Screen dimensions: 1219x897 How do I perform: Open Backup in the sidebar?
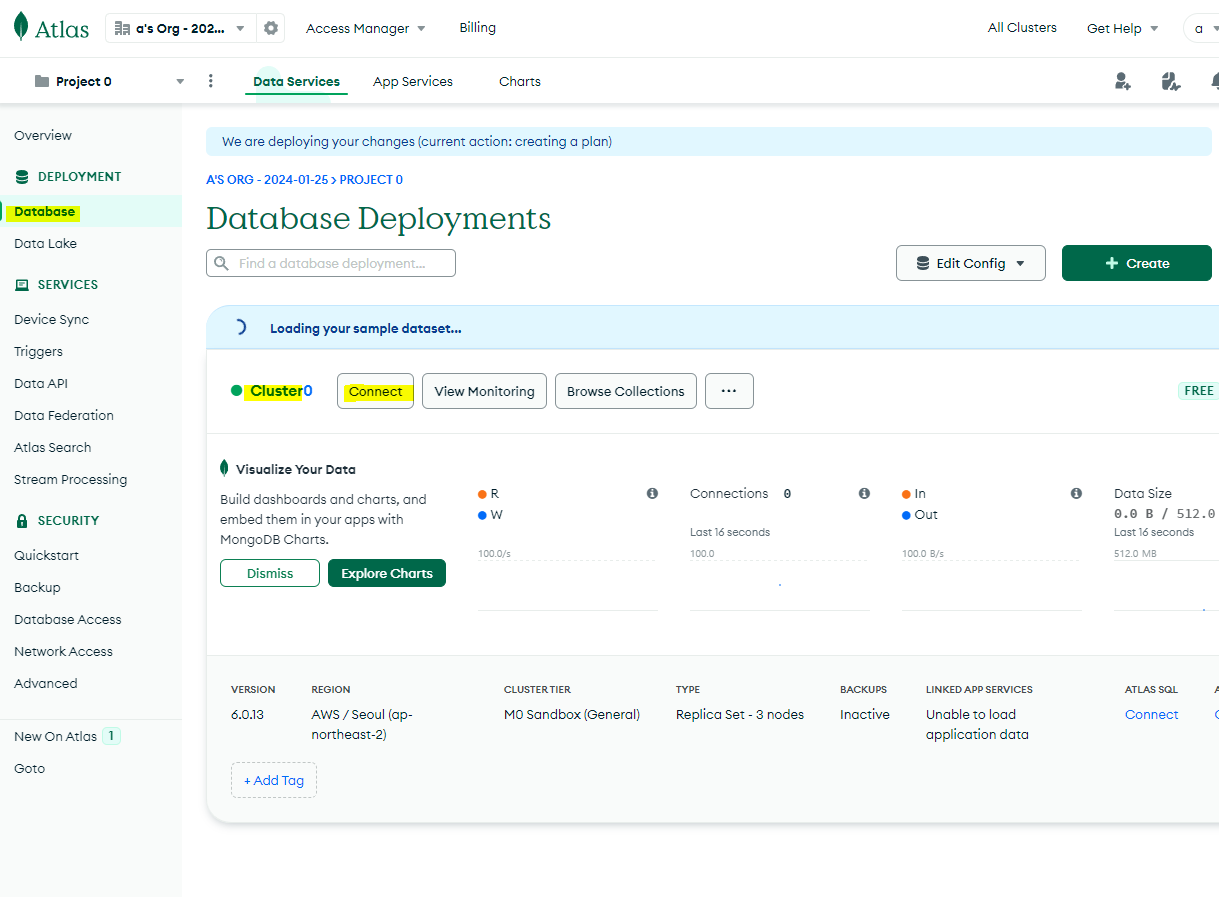(x=37, y=587)
